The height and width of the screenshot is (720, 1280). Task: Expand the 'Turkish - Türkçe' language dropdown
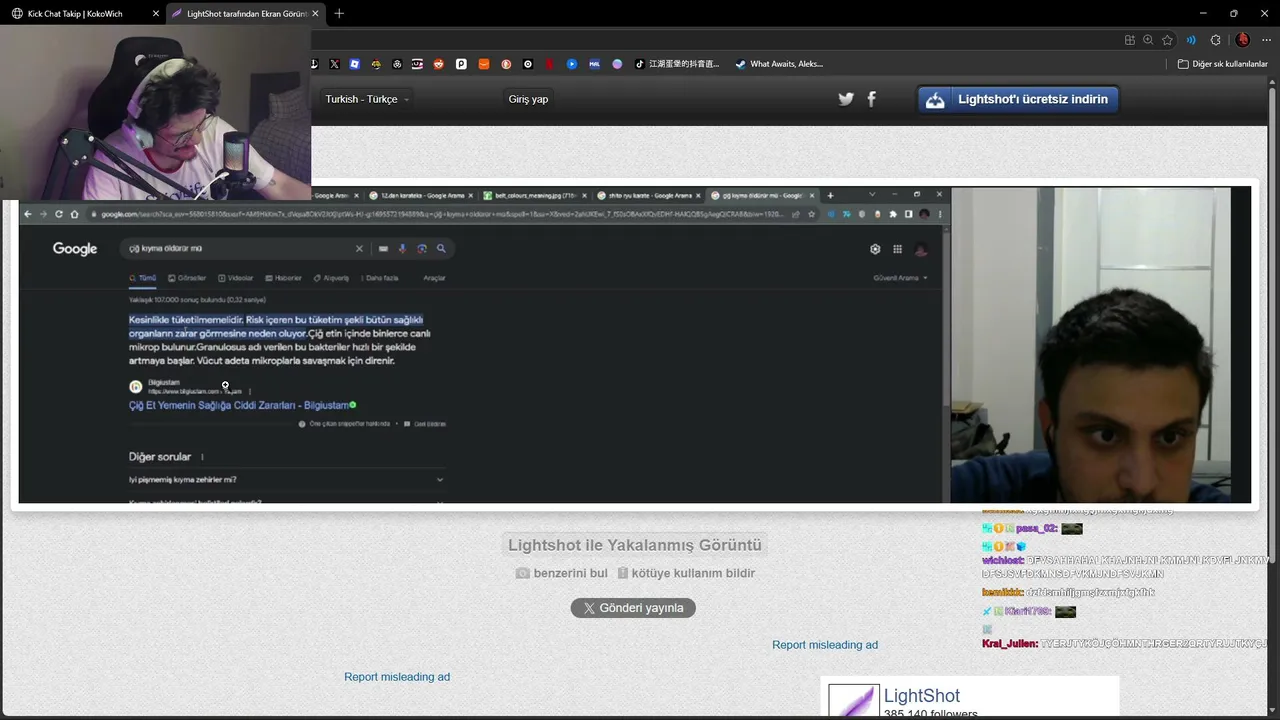coord(367,99)
